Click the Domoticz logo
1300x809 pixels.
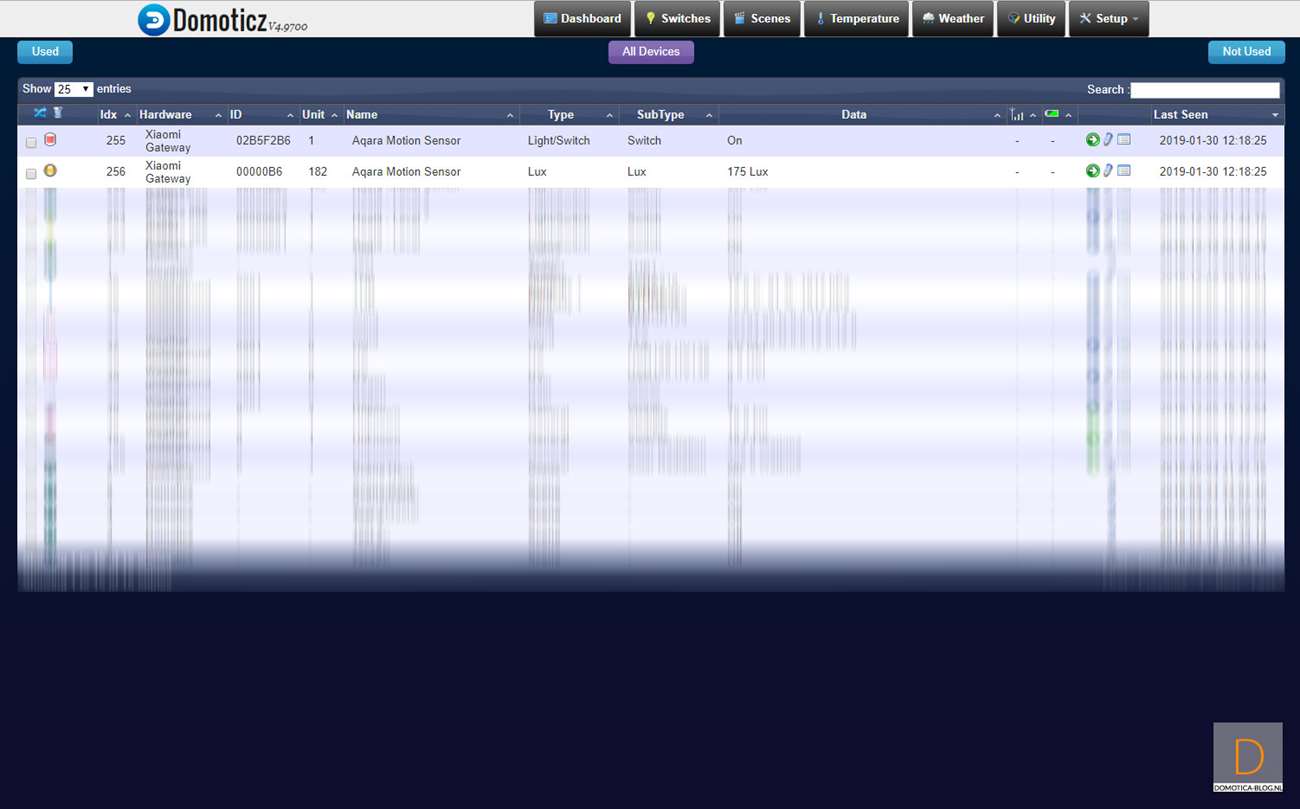point(154,19)
